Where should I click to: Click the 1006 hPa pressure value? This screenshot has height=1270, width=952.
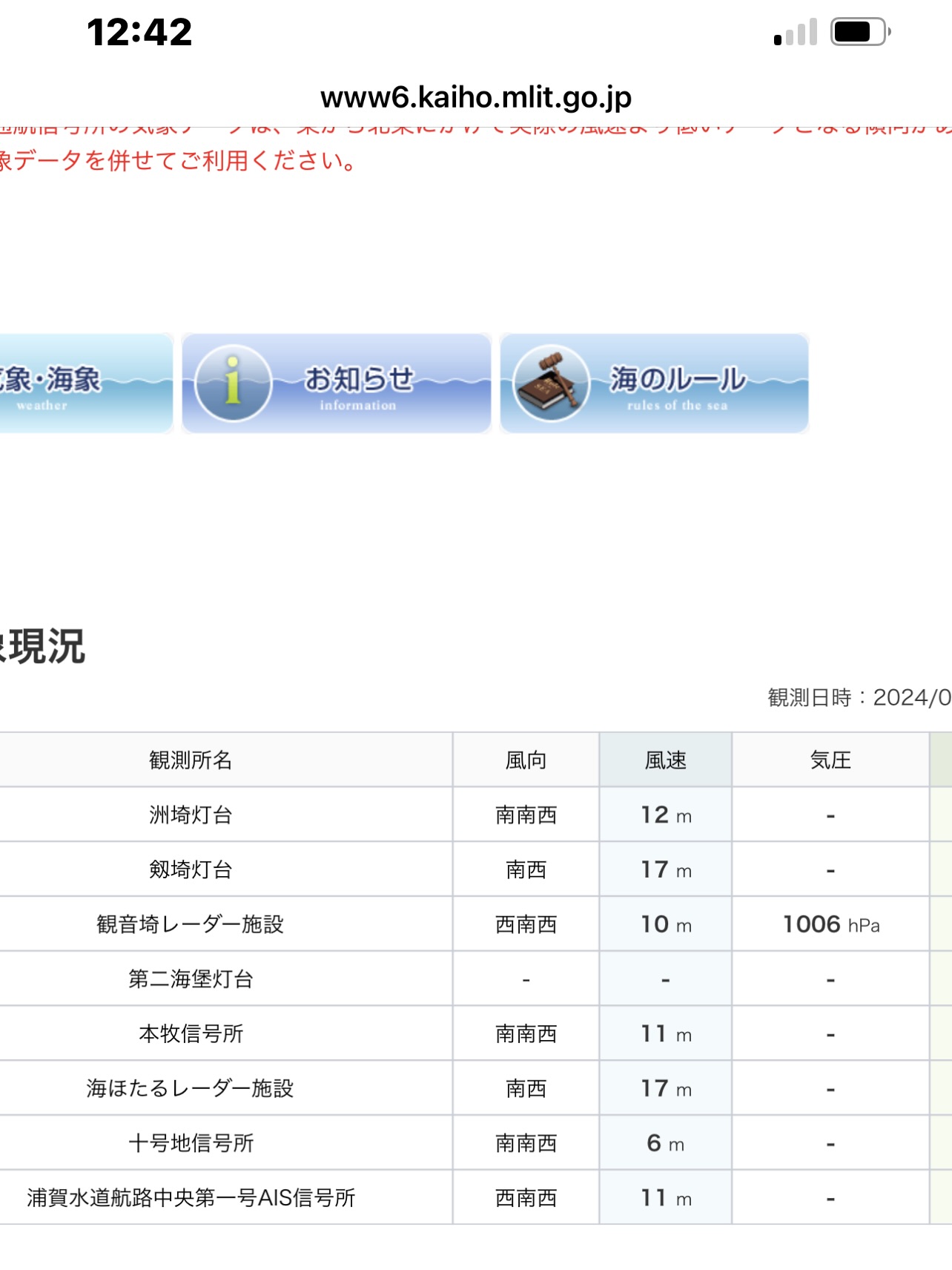click(x=831, y=924)
